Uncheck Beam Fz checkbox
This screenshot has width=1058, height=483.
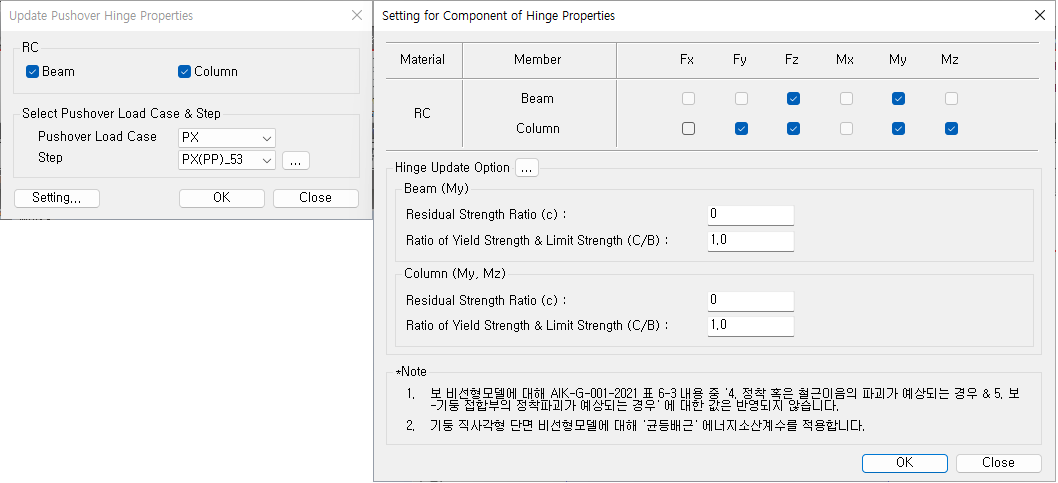[x=794, y=98]
